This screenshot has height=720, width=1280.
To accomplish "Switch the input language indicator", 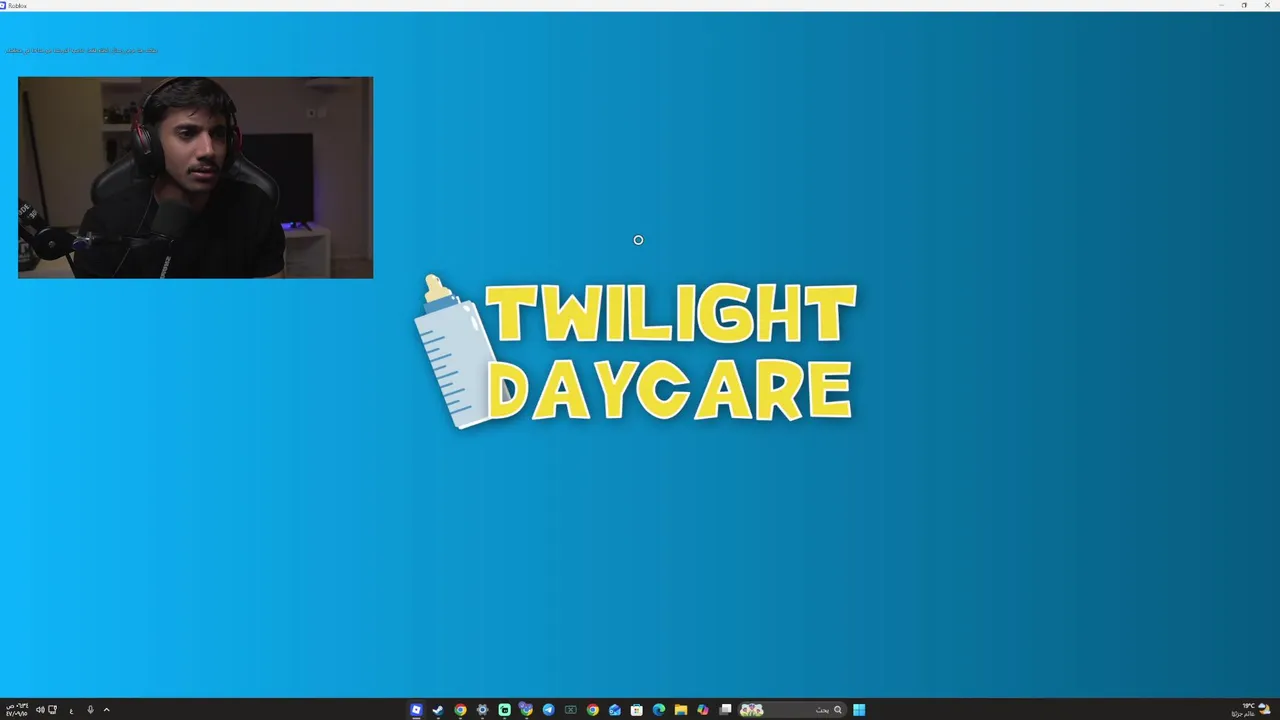I will [x=71, y=711].
